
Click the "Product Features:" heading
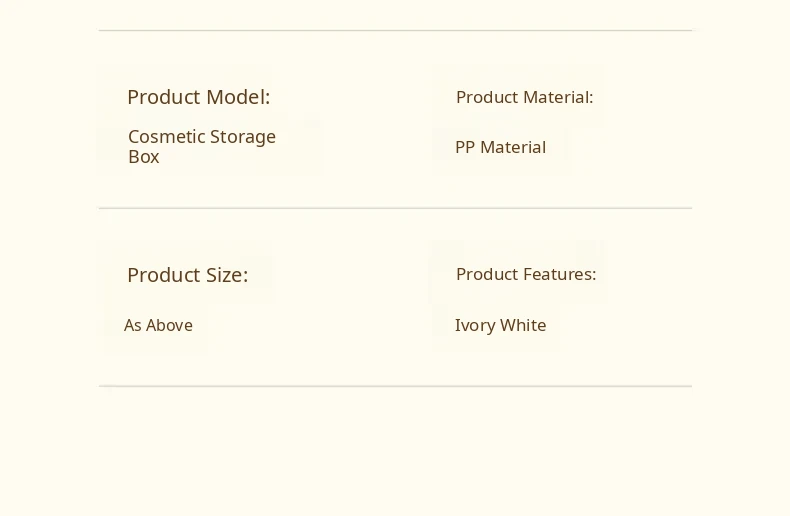point(526,274)
